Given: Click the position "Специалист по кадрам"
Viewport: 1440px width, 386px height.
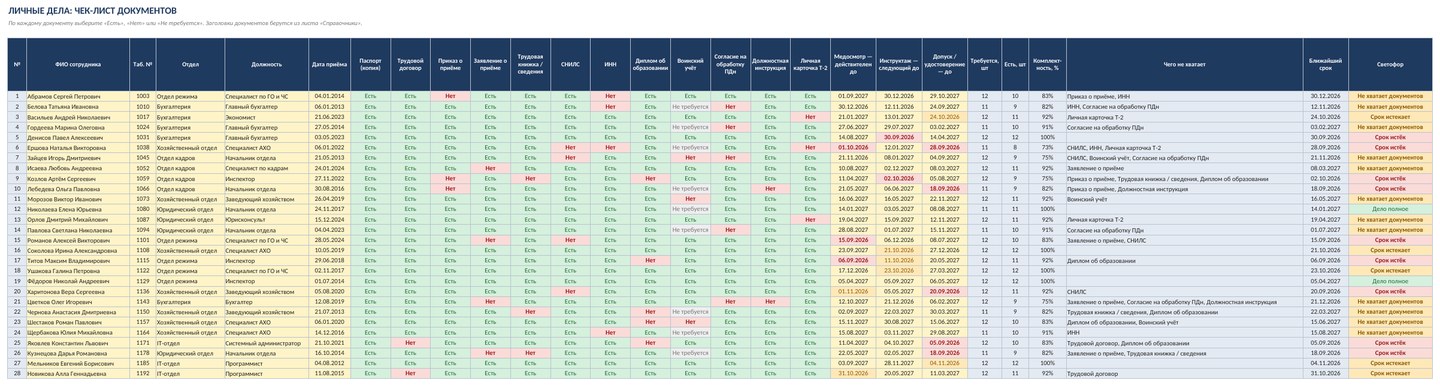Looking at the screenshot, I should tap(266, 168).
